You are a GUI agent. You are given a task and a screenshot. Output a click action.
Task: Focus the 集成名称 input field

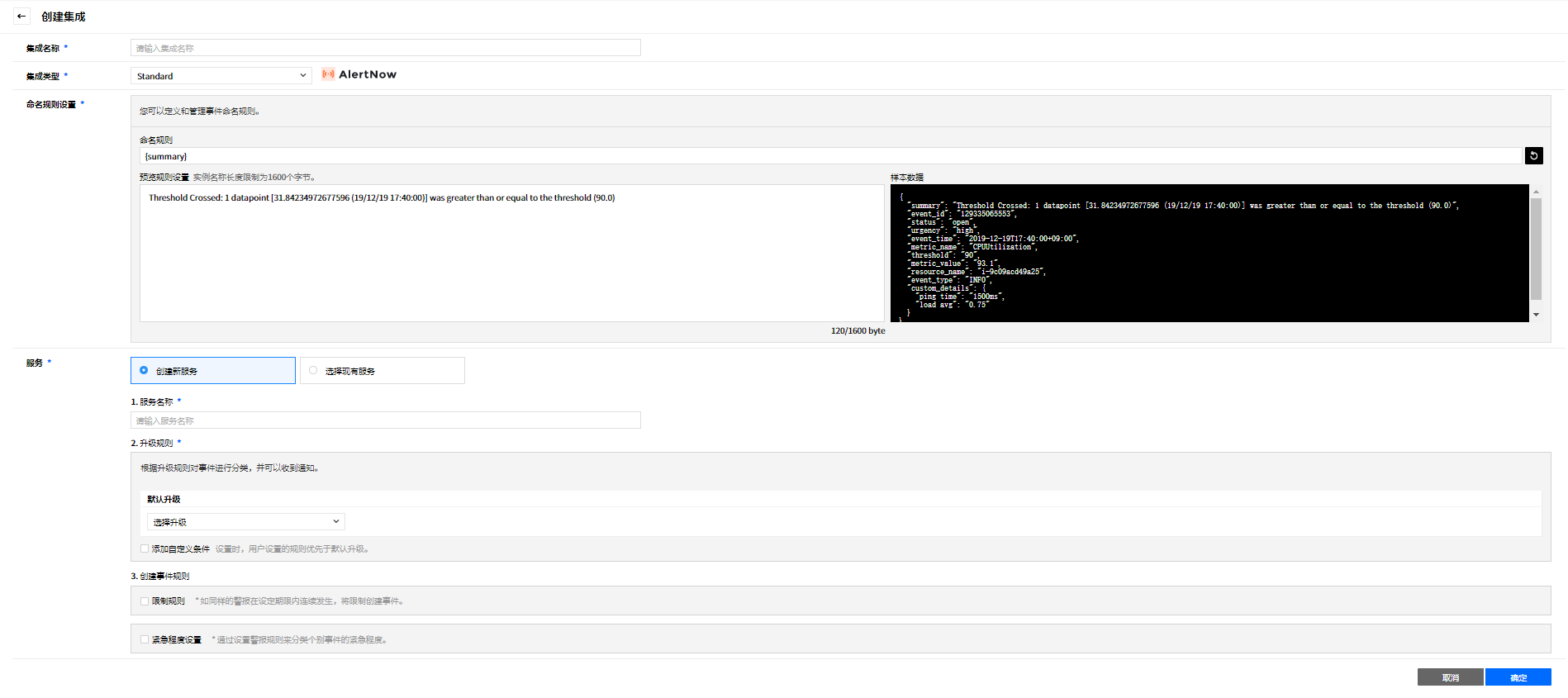pos(385,48)
